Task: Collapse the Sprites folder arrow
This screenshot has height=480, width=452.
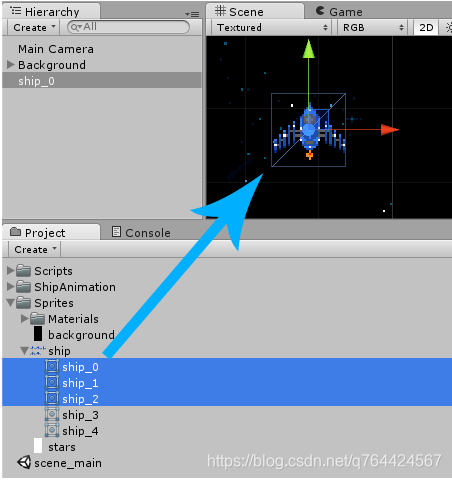Action: tap(10, 303)
